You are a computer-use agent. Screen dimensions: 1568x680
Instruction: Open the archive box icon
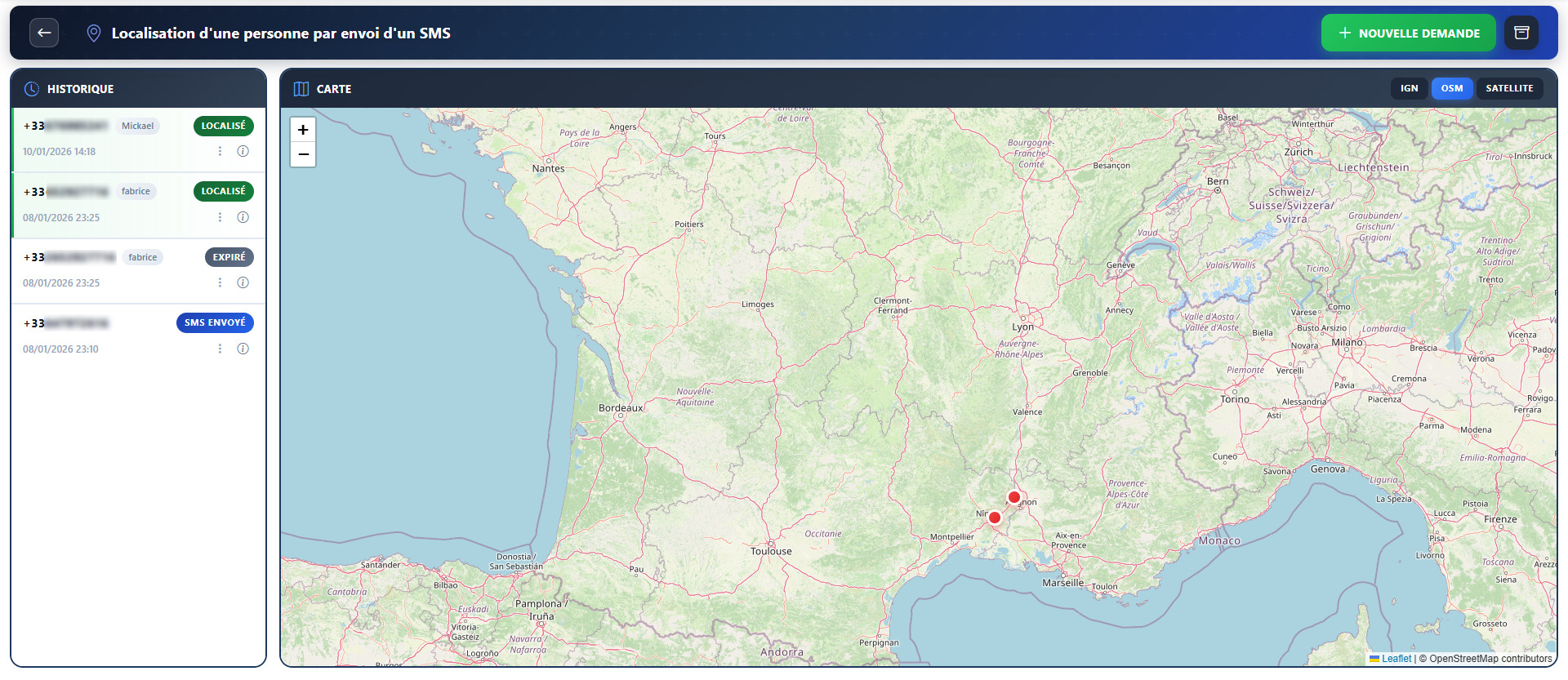[1521, 33]
